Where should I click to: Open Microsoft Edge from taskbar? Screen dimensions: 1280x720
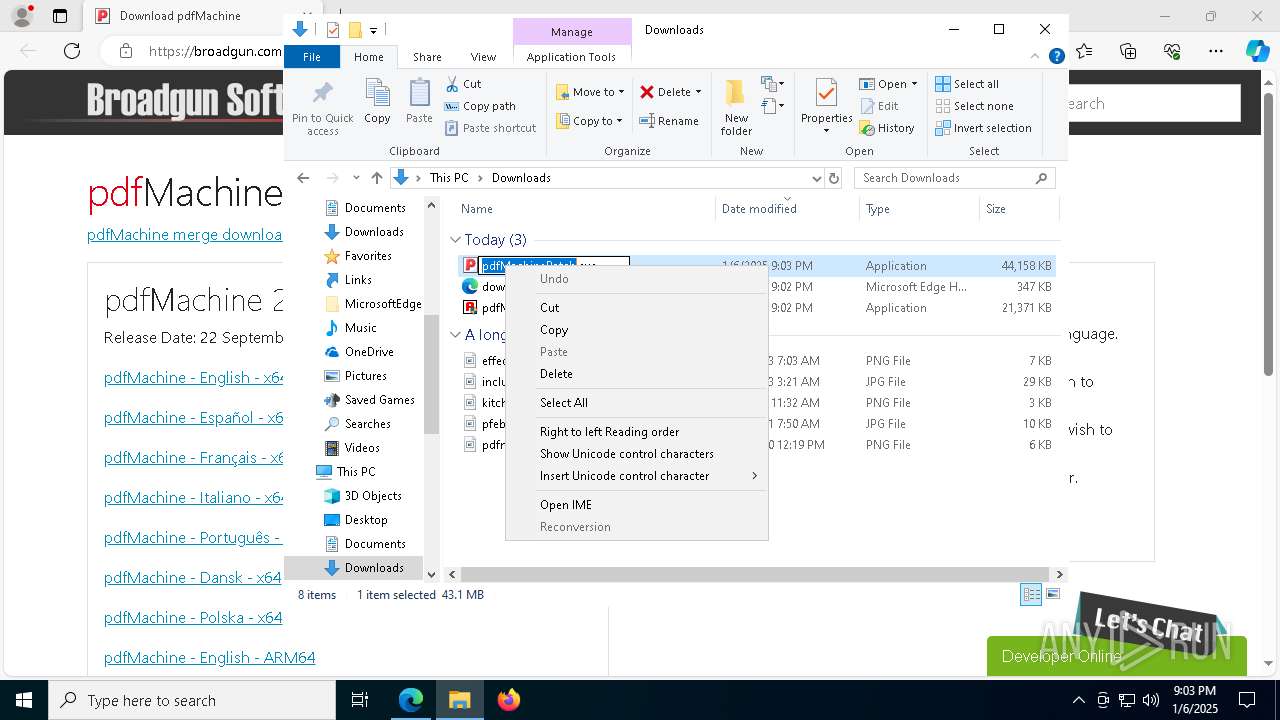(411, 700)
